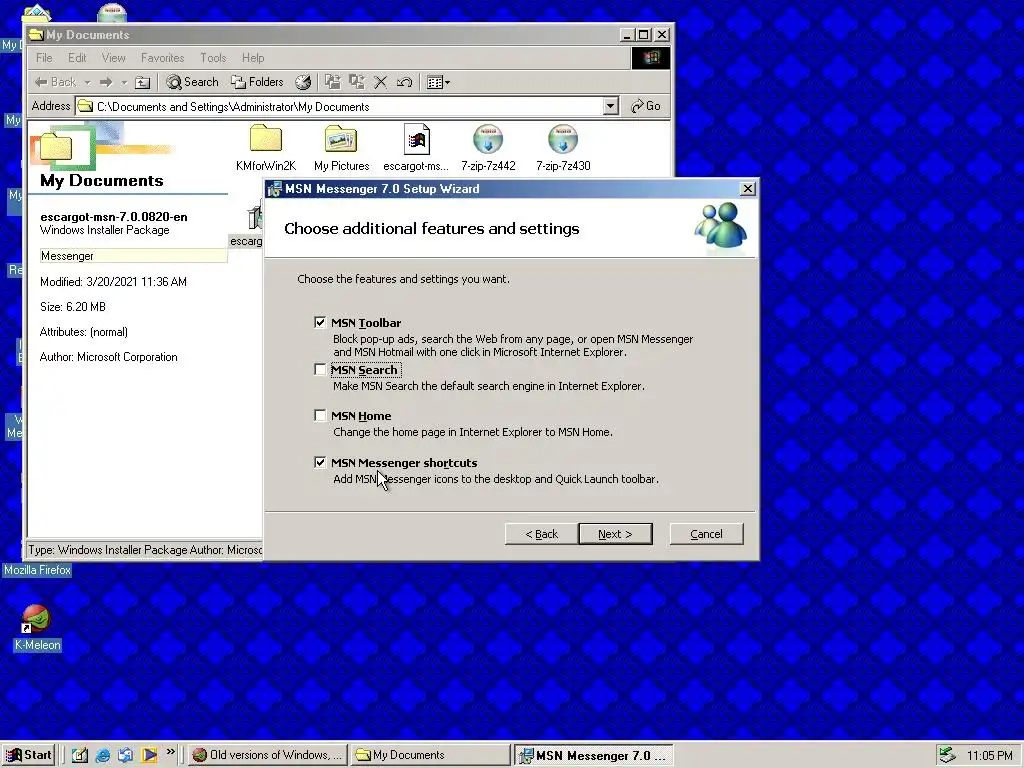Expand the Back history dropdown arrow

(x=88, y=82)
